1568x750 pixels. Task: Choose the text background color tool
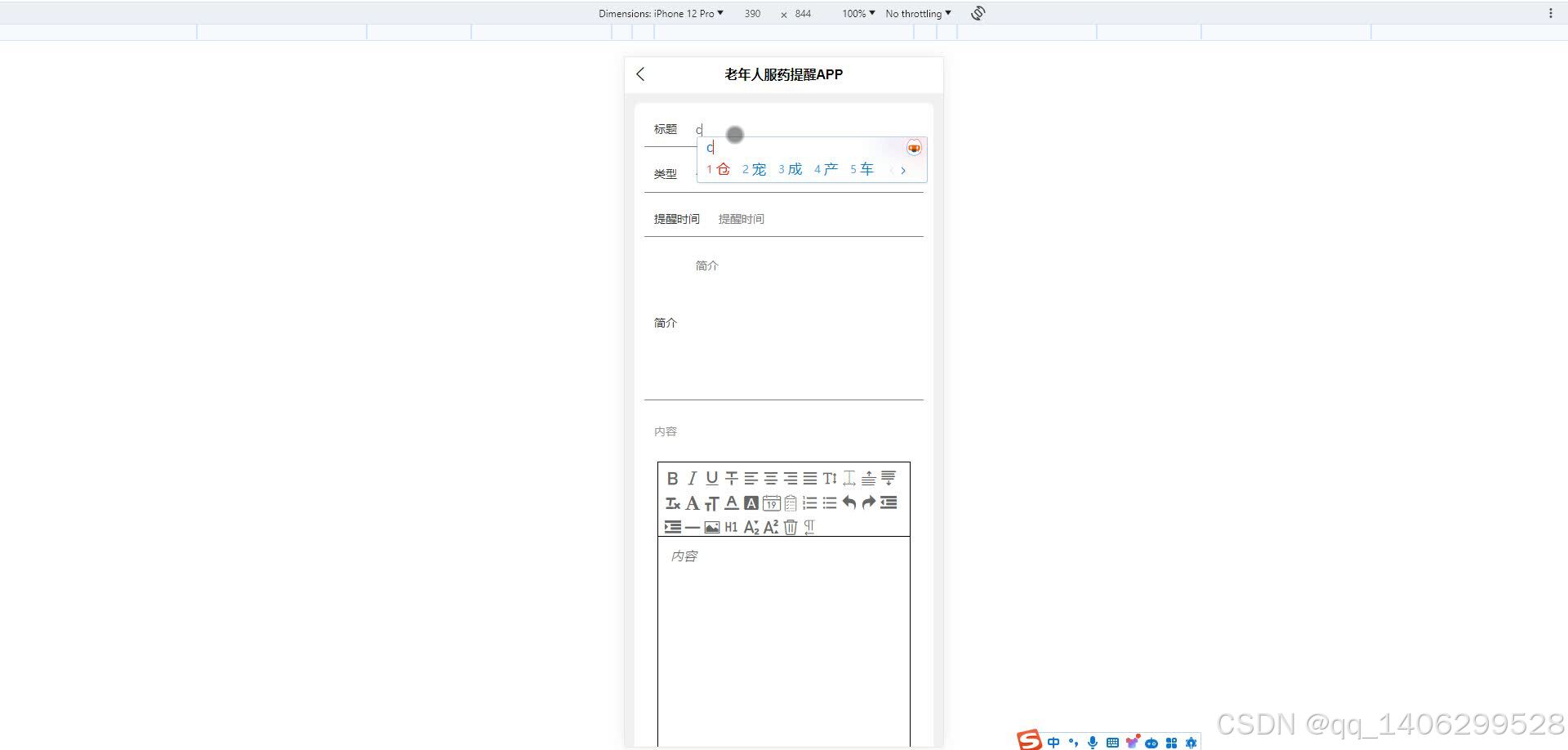tap(751, 503)
